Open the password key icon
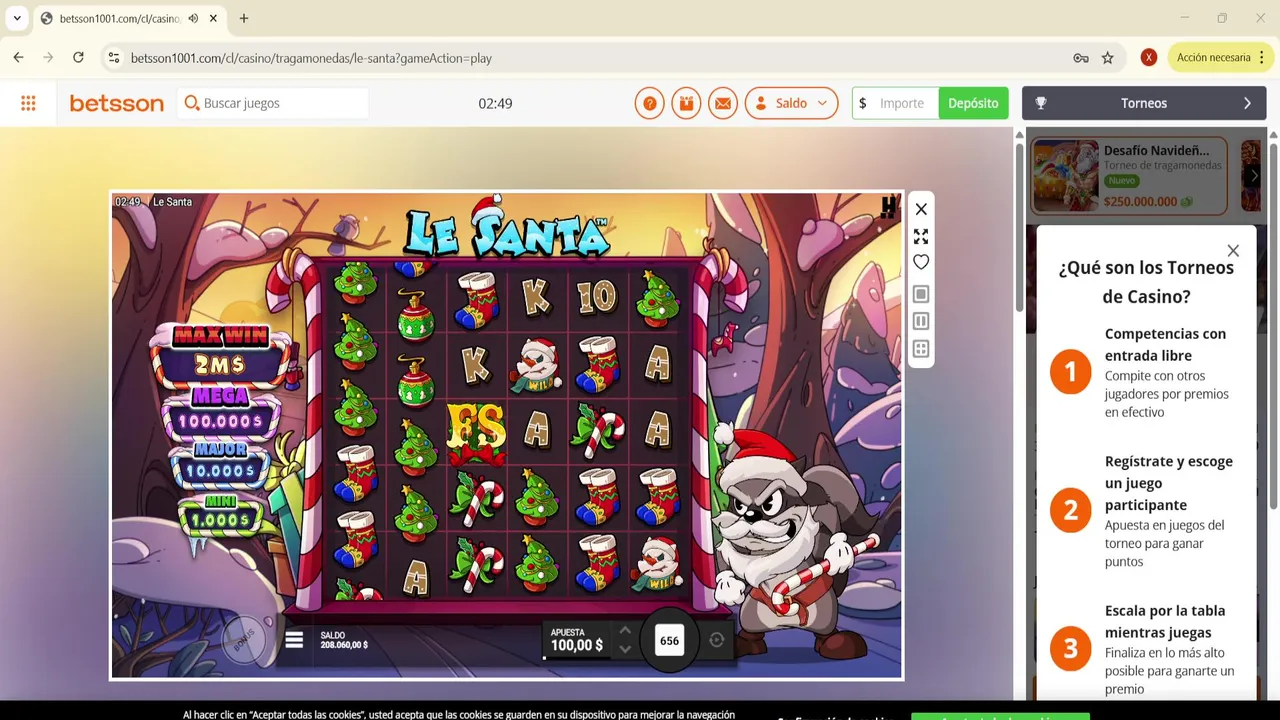This screenshot has width=1280, height=720. click(x=1081, y=58)
